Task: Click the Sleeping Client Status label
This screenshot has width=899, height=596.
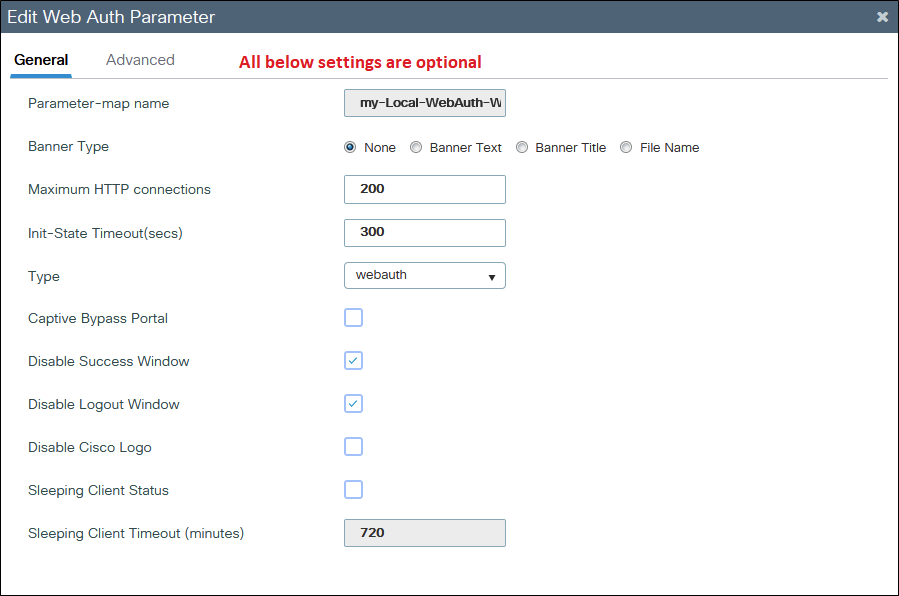Action: click(98, 490)
